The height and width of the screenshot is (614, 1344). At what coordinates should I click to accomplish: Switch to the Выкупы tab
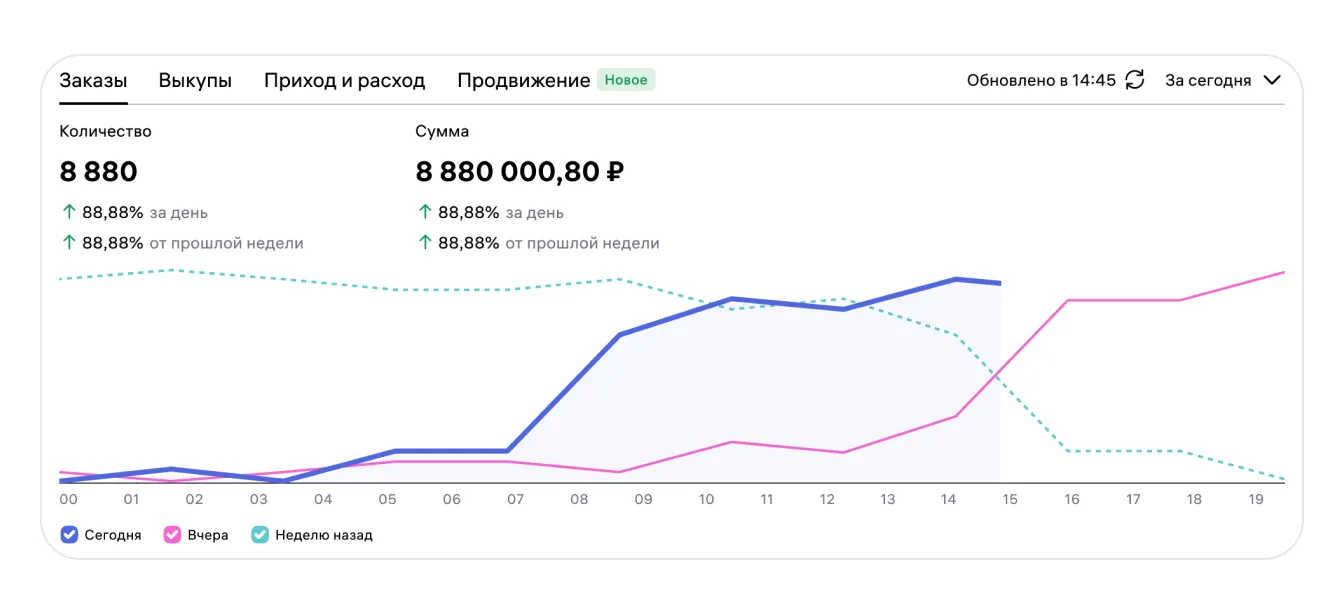tap(195, 80)
